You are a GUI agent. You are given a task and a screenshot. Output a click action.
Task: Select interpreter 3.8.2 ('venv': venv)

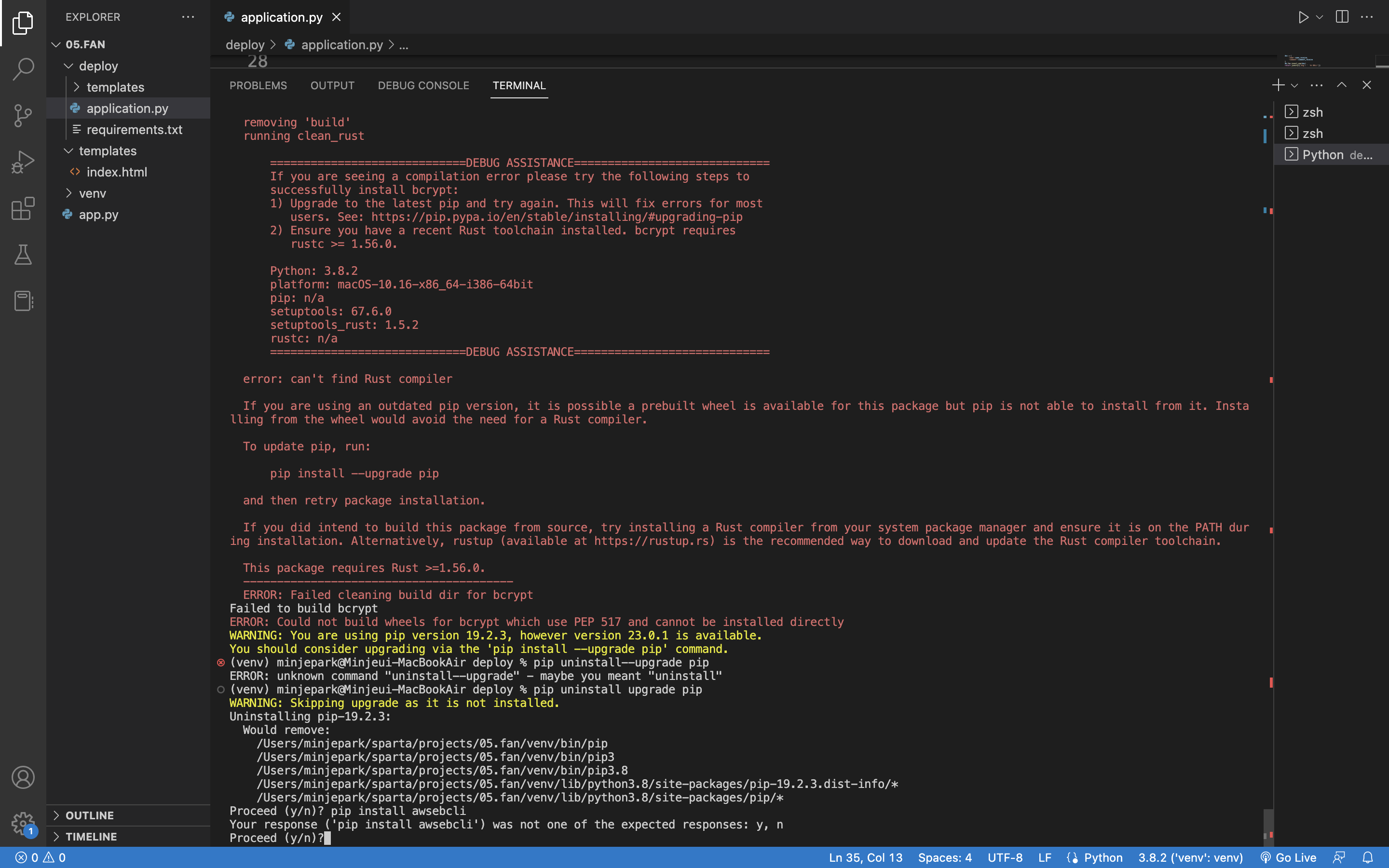pyautogui.click(x=1191, y=858)
